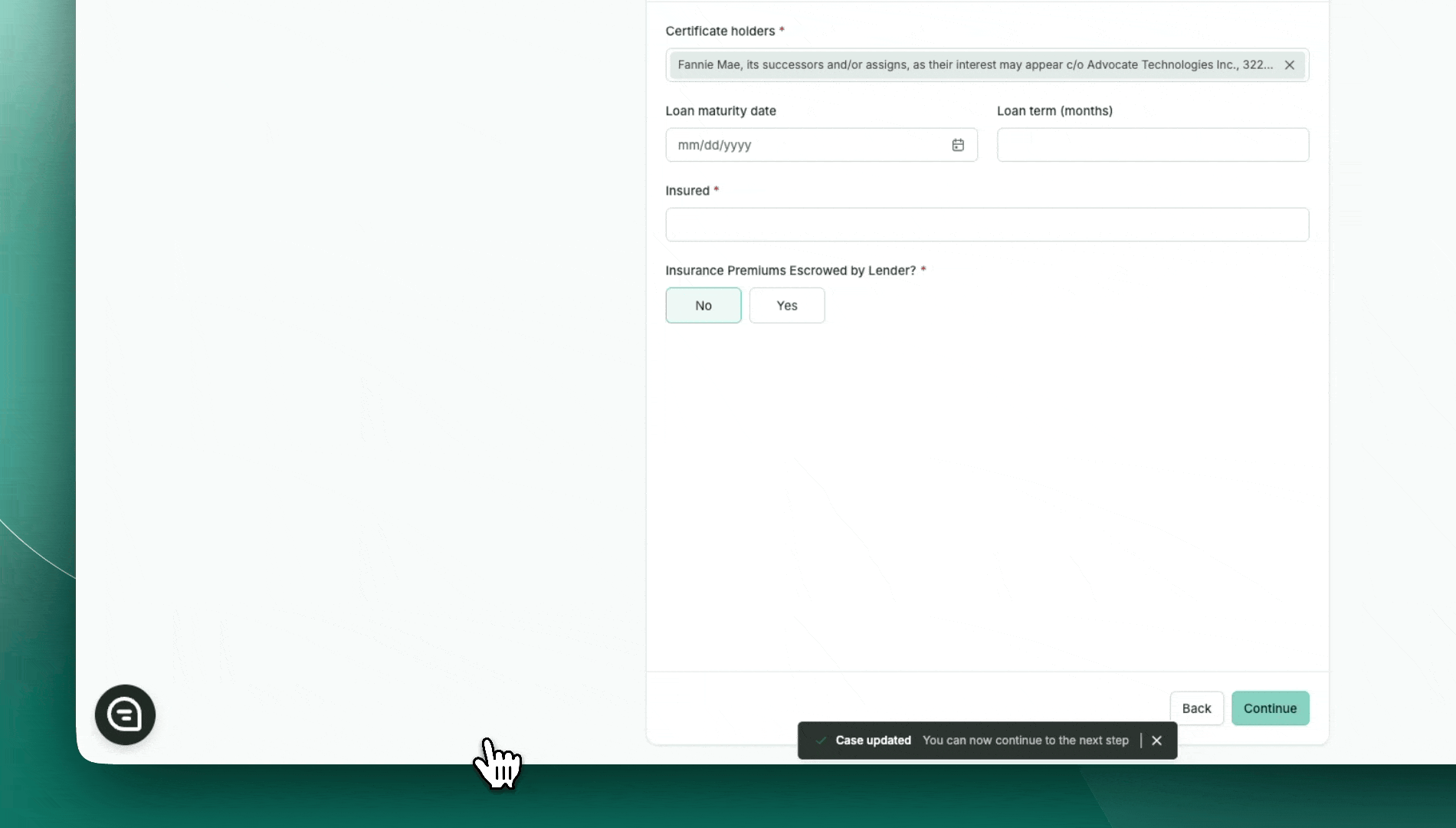Click into the Loan term months input
Image resolution: width=1456 pixels, height=828 pixels.
tap(1152, 145)
